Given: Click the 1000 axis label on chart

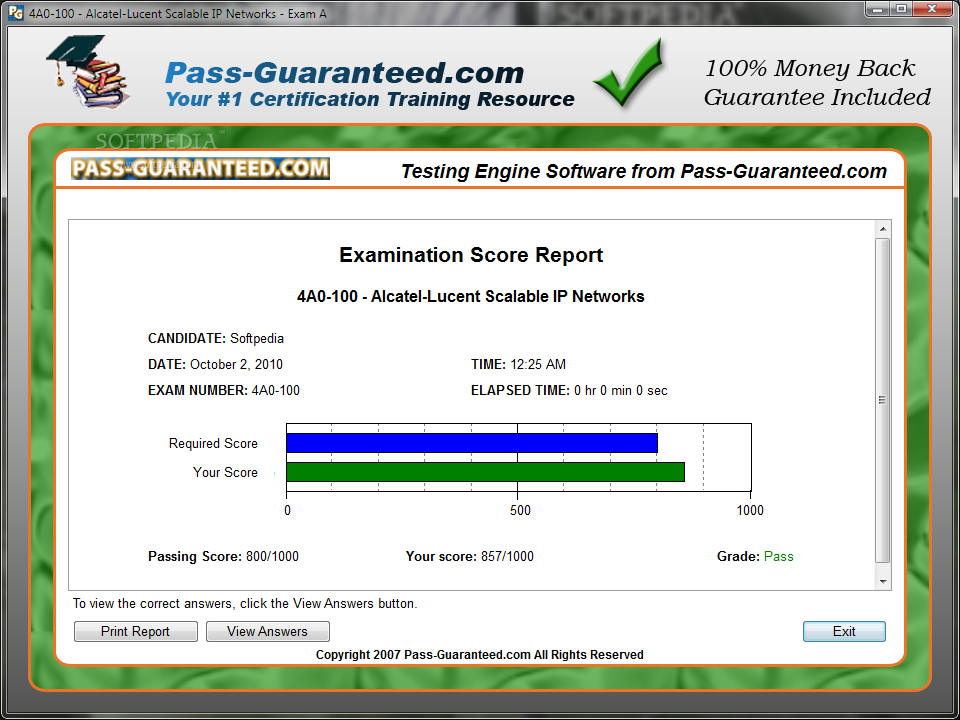Looking at the screenshot, I should pos(750,511).
